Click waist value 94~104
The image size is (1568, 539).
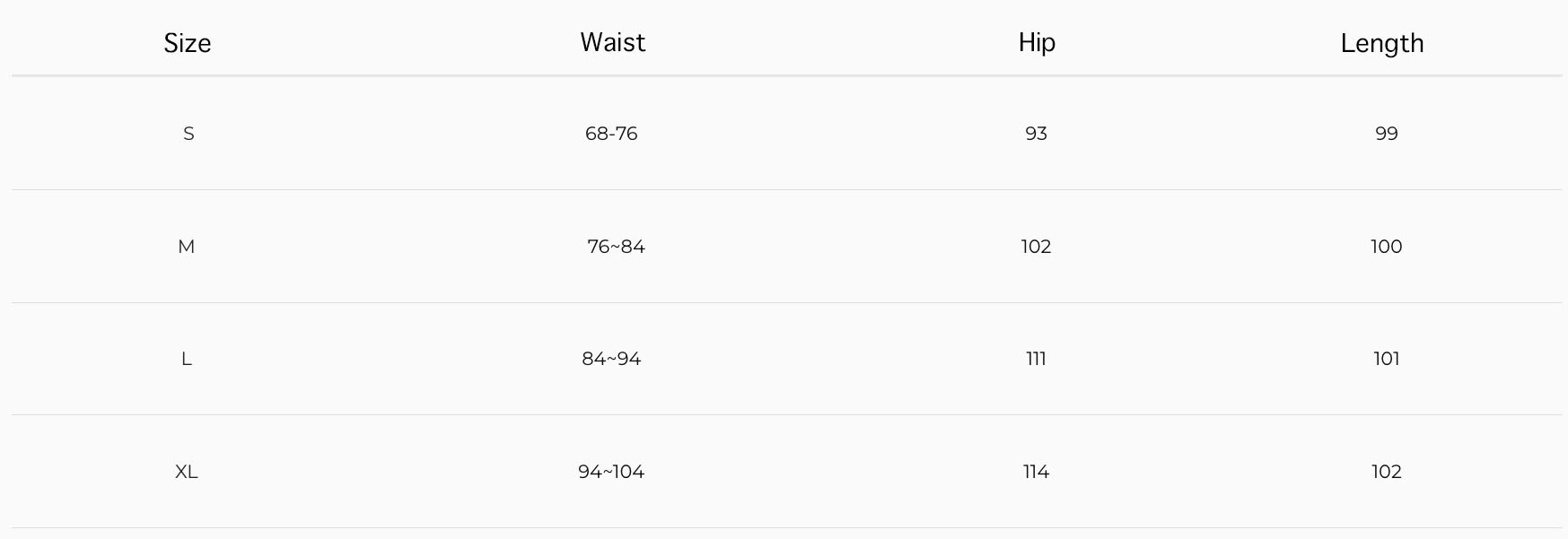coord(611,472)
